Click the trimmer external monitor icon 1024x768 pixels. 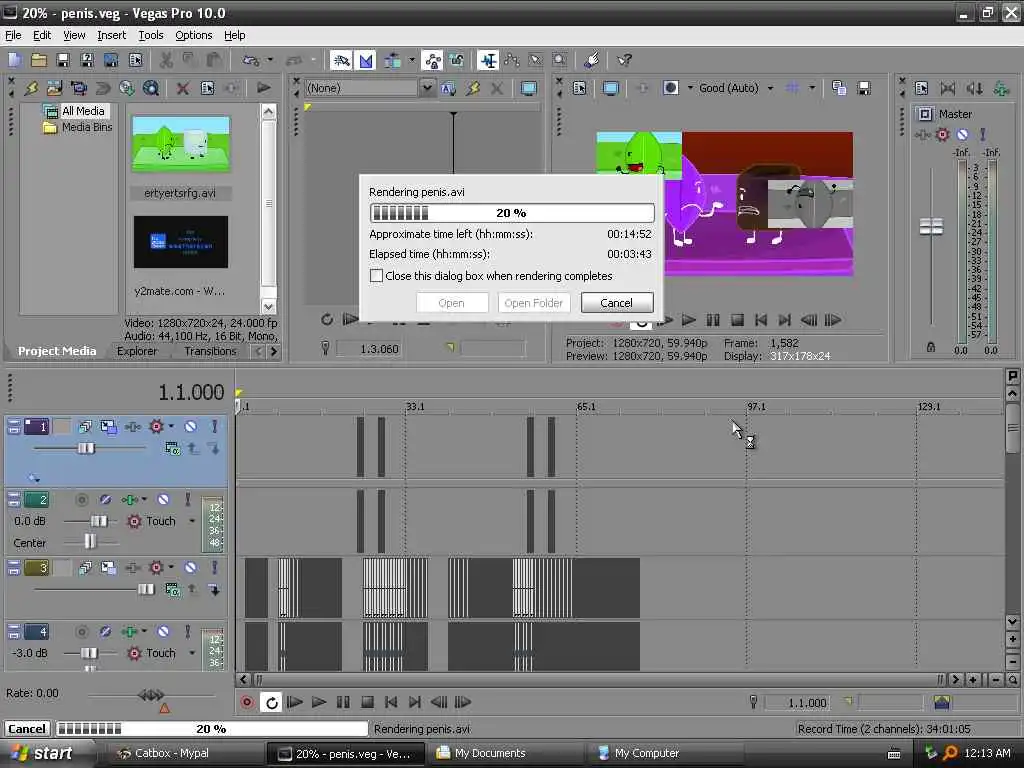coord(529,88)
